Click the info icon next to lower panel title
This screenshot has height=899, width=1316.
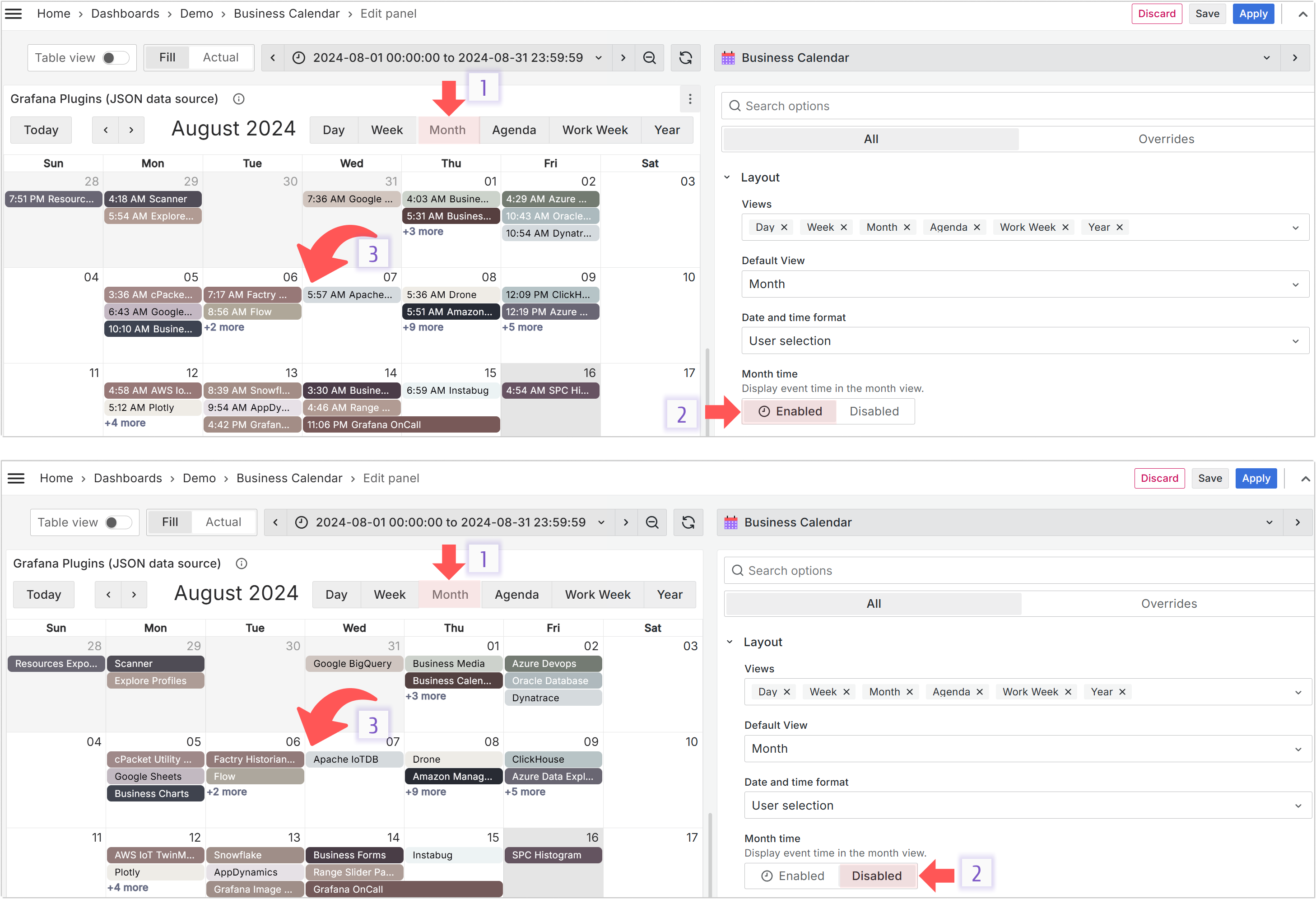[242, 564]
